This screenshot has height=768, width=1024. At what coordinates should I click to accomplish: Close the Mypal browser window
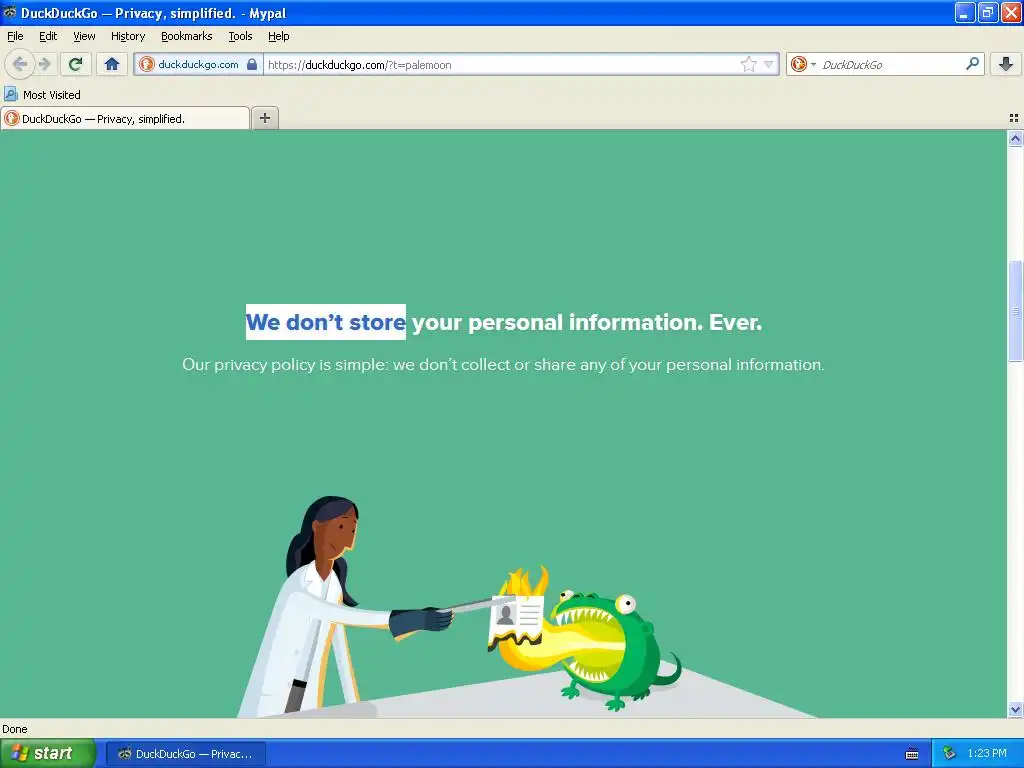click(1010, 12)
